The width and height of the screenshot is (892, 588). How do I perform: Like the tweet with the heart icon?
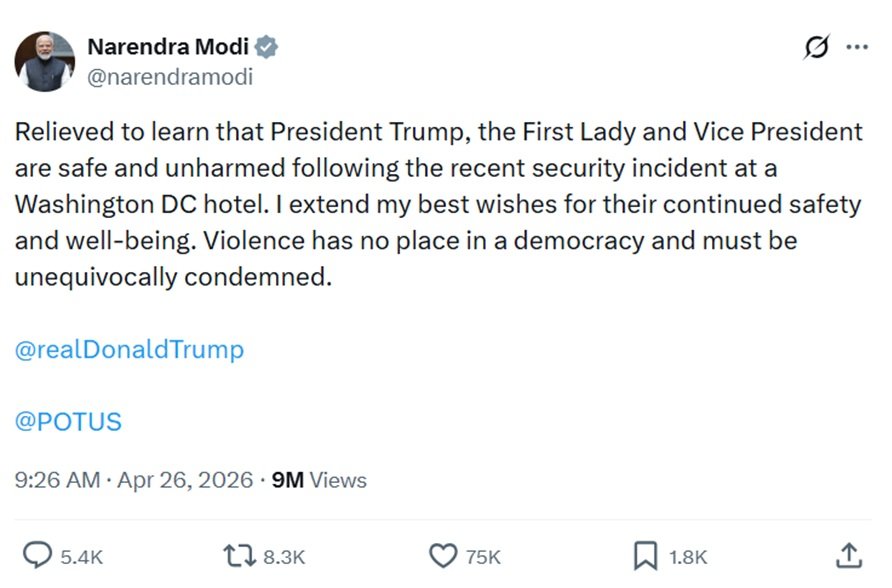pyautogui.click(x=442, y=555)
